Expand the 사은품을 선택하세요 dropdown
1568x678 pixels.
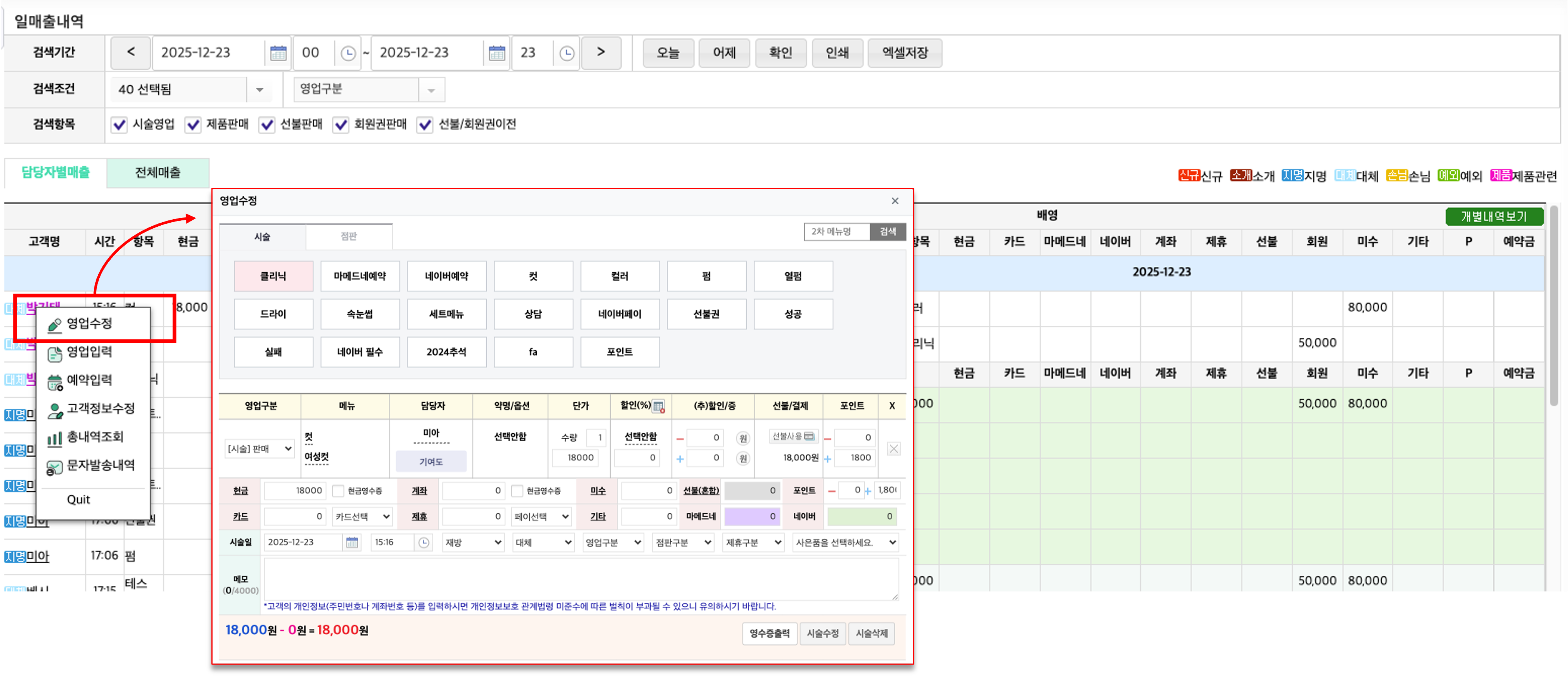coord(846,542)
